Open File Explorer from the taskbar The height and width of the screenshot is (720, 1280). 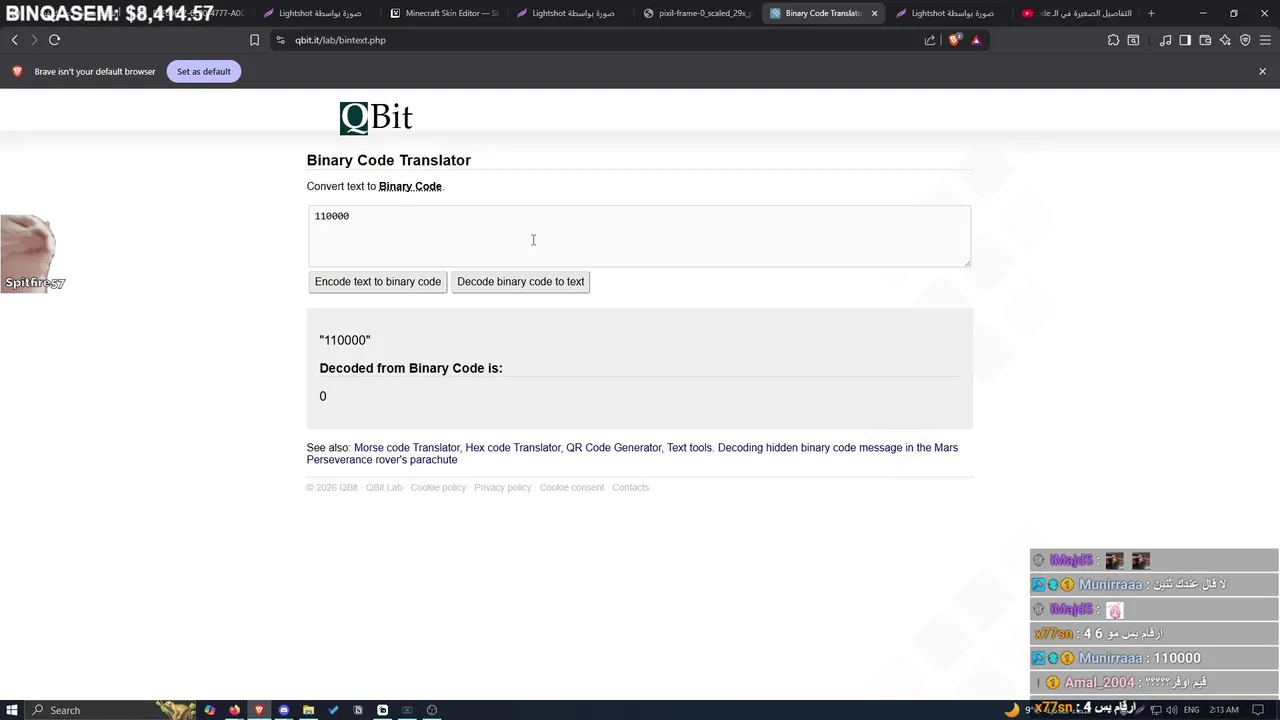308,710
